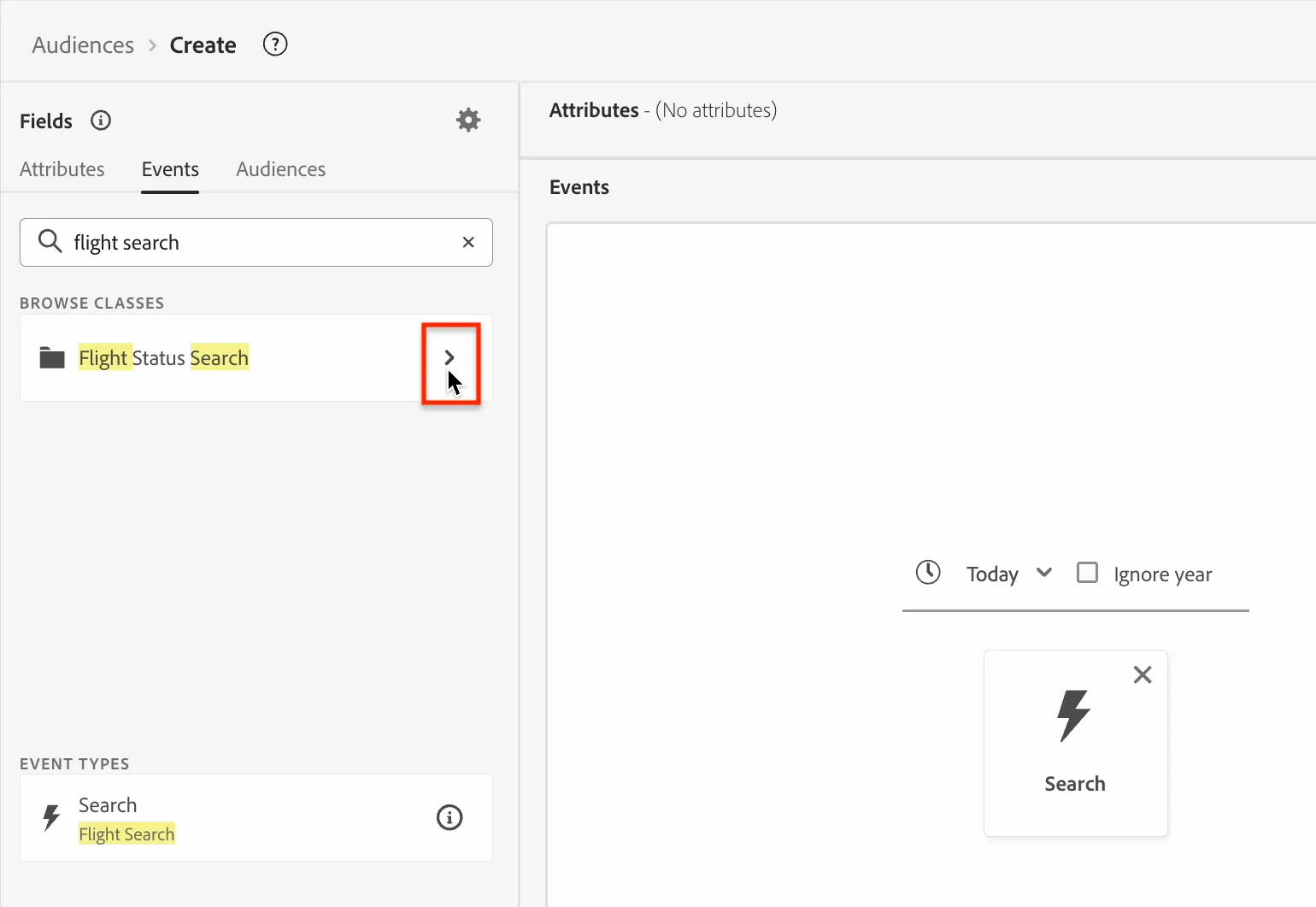Click the (No attributes) text

click(x=716, y=110)
